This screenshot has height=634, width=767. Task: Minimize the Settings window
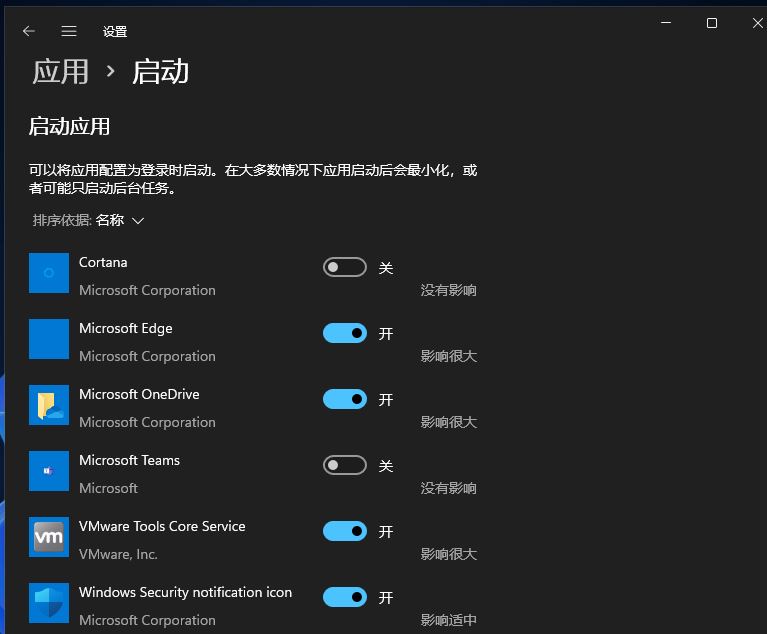[666, 23]
